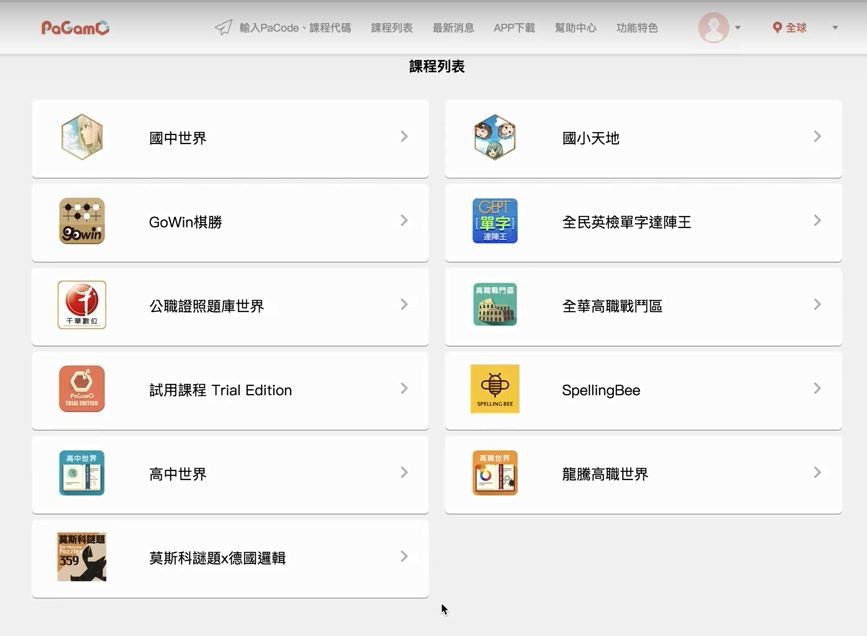Screen dimensions: 867x636
Task: Click the 課程列表 page heading
Action: tap(436, 67)
